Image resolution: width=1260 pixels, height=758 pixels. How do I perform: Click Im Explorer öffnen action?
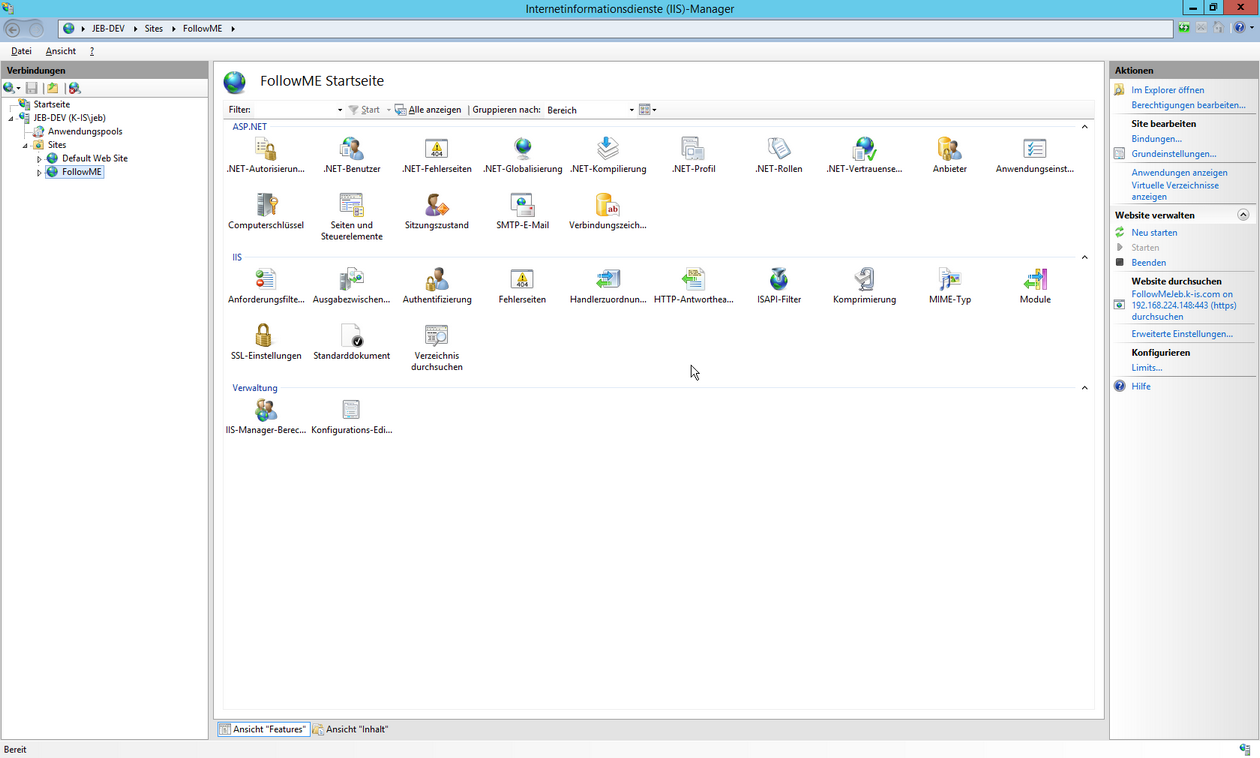tap(1167, 90)
